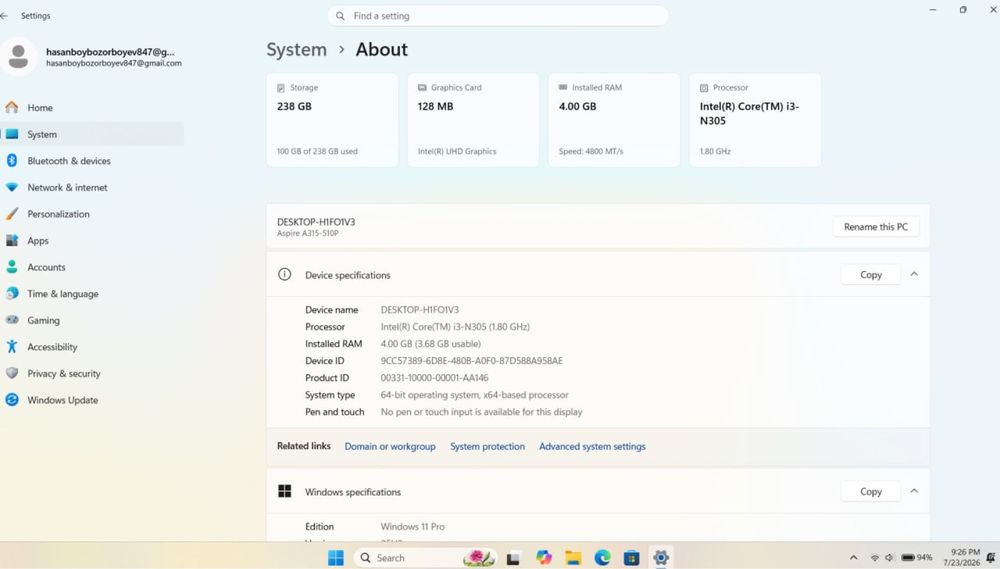Click Windows 11 Pro edition text
The height and width of the screenshot is (569, 1000).
(413, 526)
